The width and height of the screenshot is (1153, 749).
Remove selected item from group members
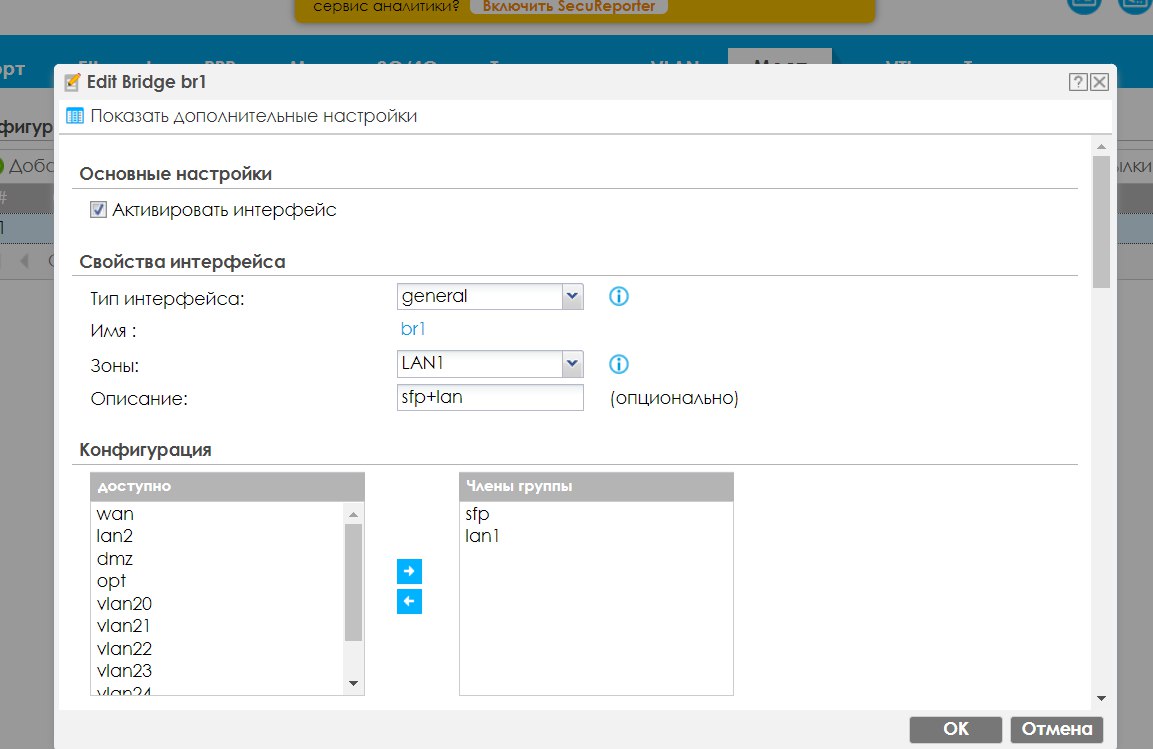tap(410, 601)
